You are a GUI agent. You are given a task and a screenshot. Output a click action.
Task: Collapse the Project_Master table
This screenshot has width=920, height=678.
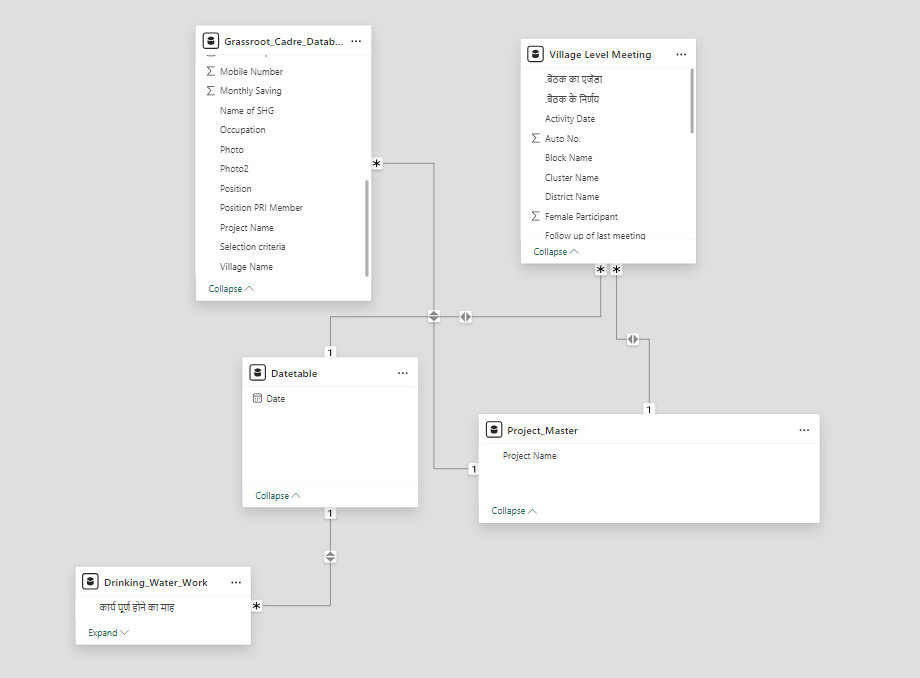514,511
